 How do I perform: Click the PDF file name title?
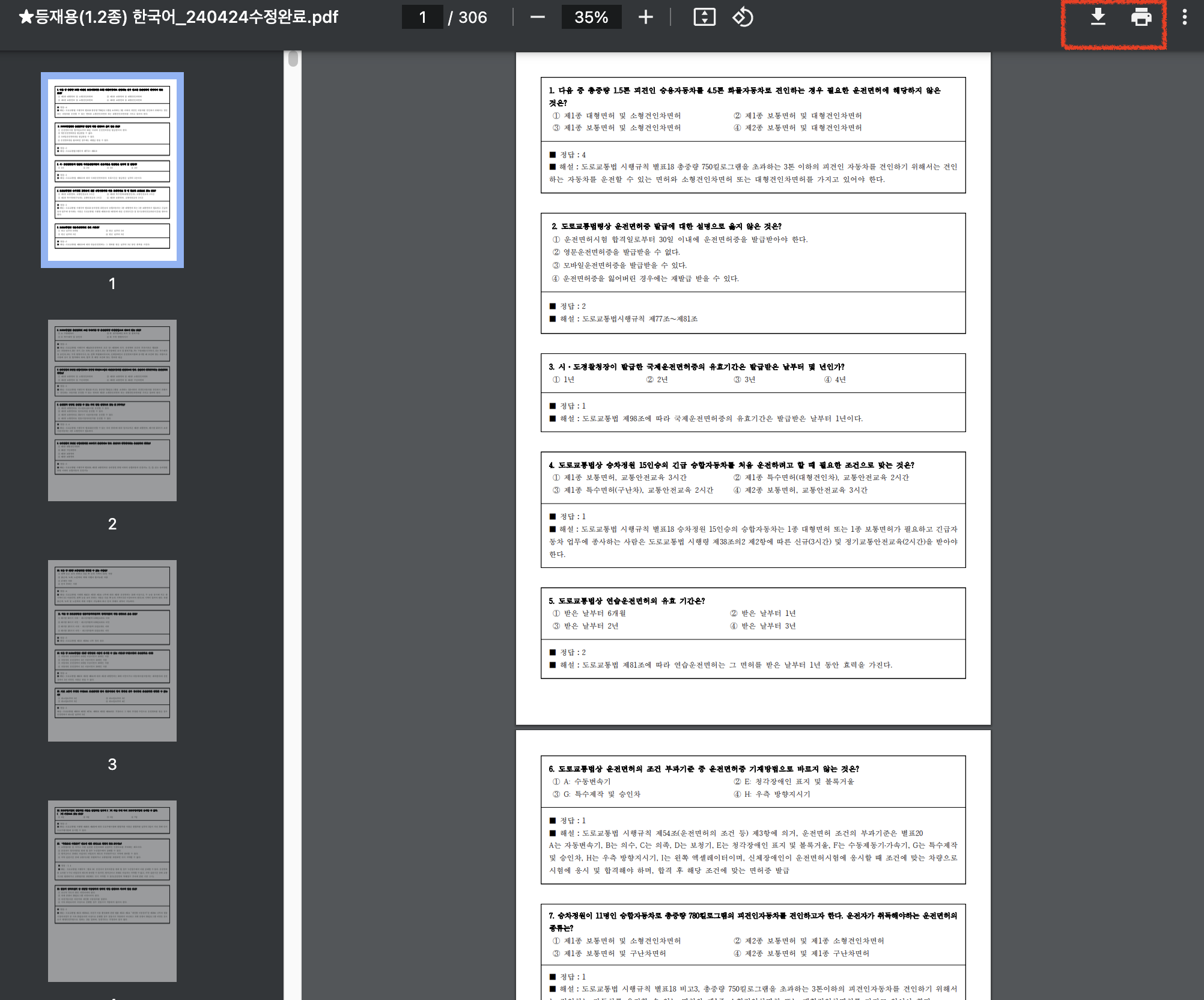pyautogui.click(x=179, y=17)
